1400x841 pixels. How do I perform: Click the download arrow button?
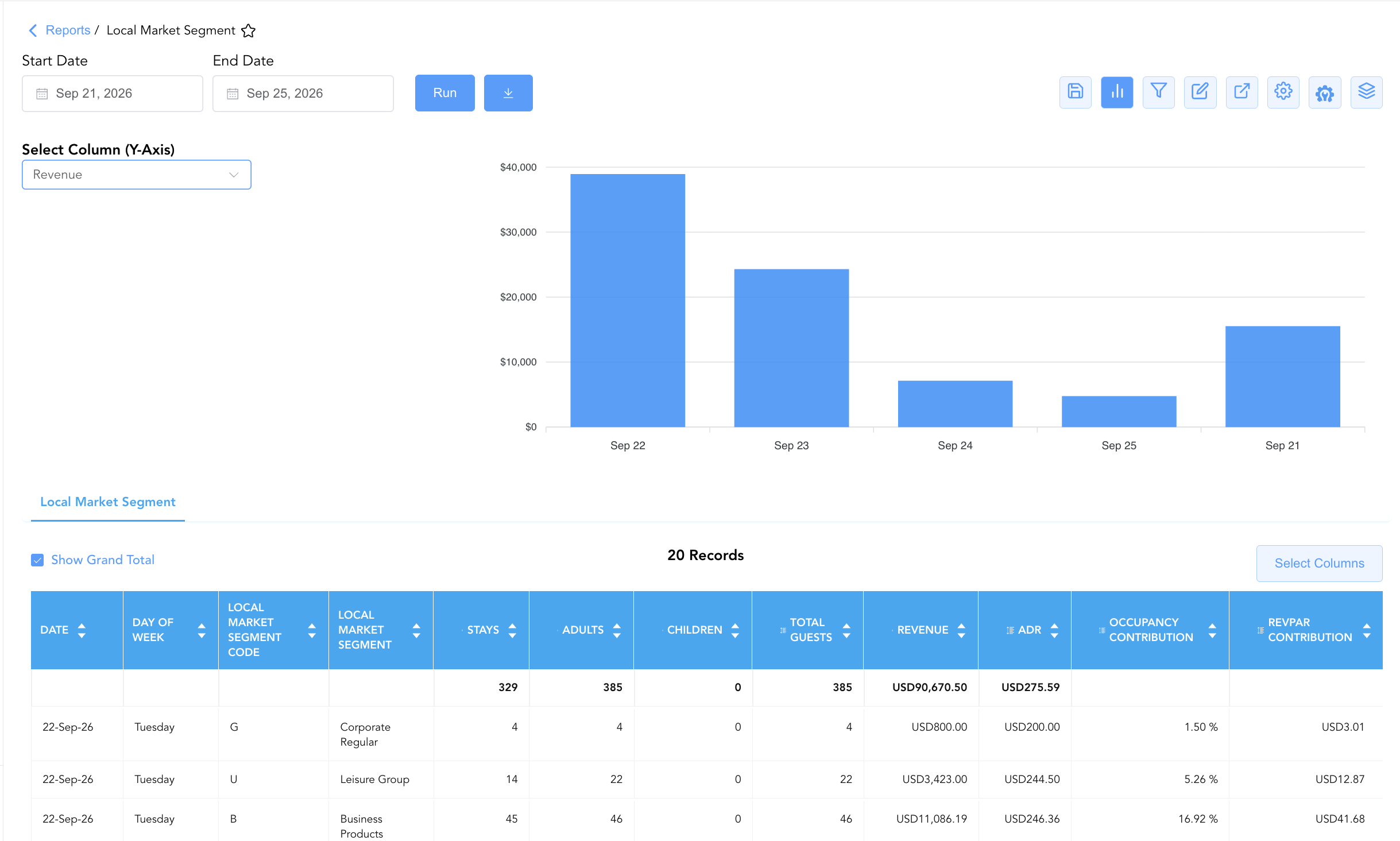tap(508, 93)
